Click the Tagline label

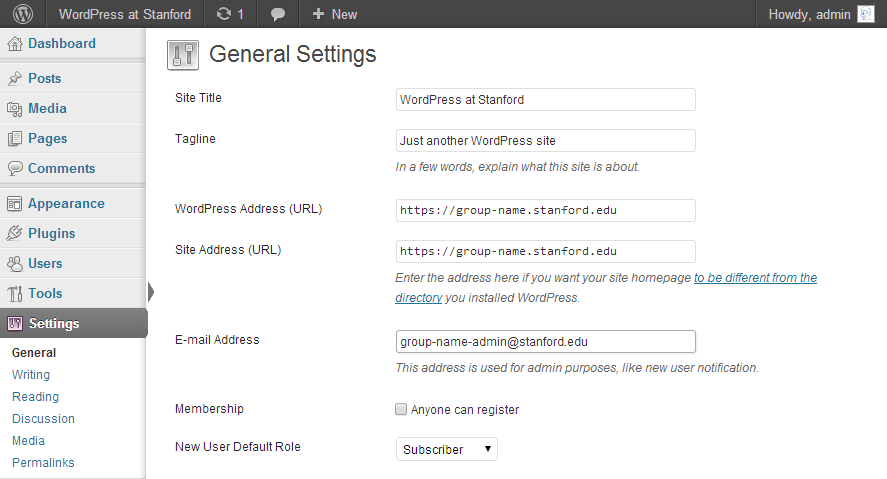click(x=195, y=139)
